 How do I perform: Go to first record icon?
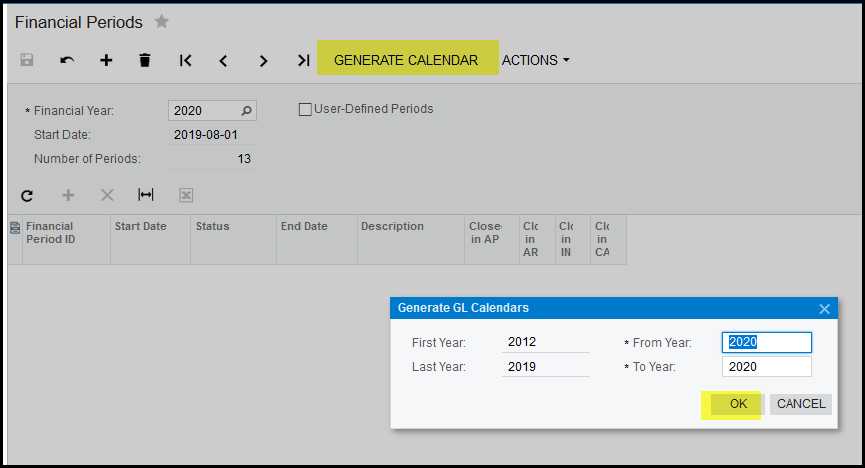pyautogui.click(x=185, y=60)
